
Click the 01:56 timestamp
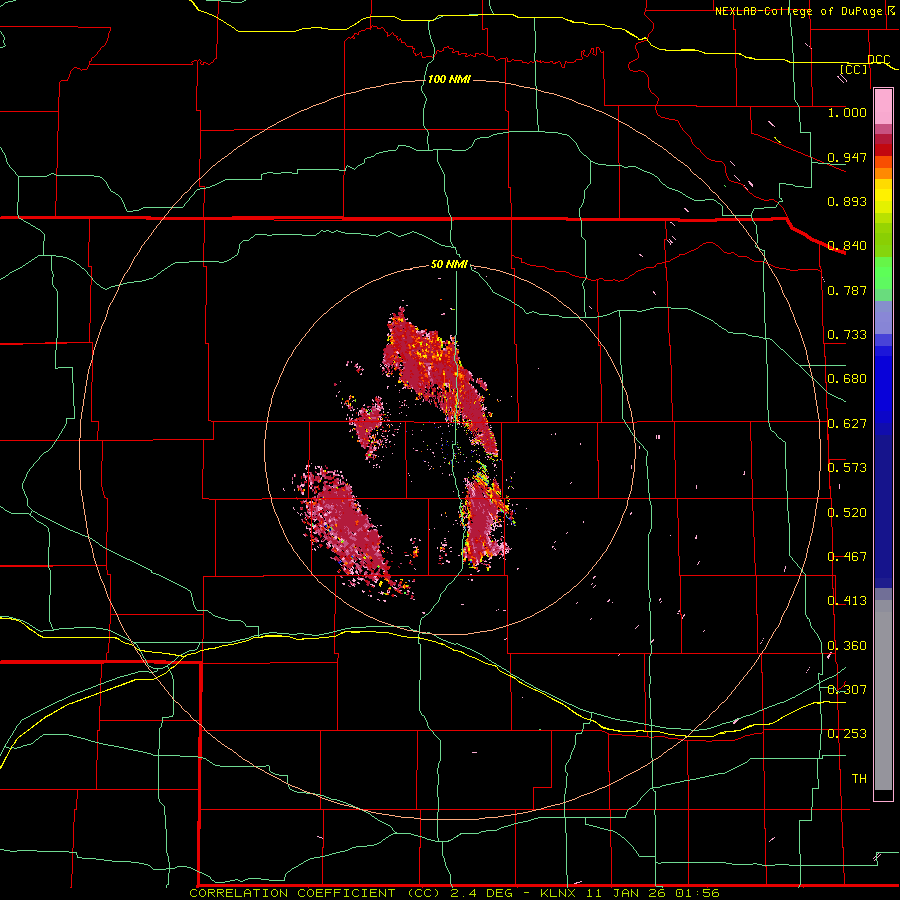click(x=697, y=893)
